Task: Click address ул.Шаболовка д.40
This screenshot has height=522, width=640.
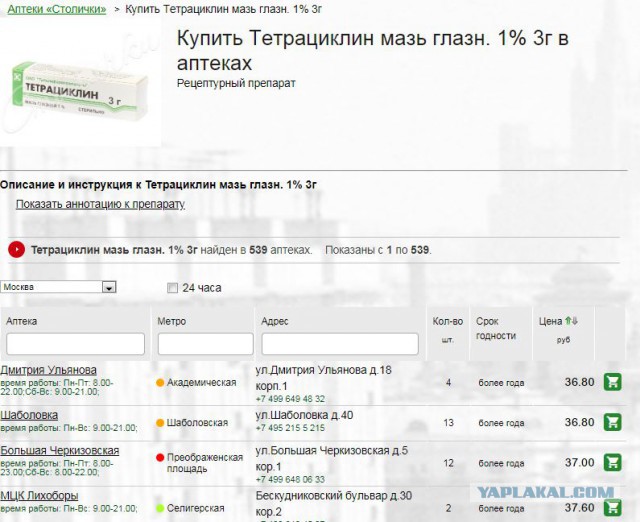Action: [304, 415]
